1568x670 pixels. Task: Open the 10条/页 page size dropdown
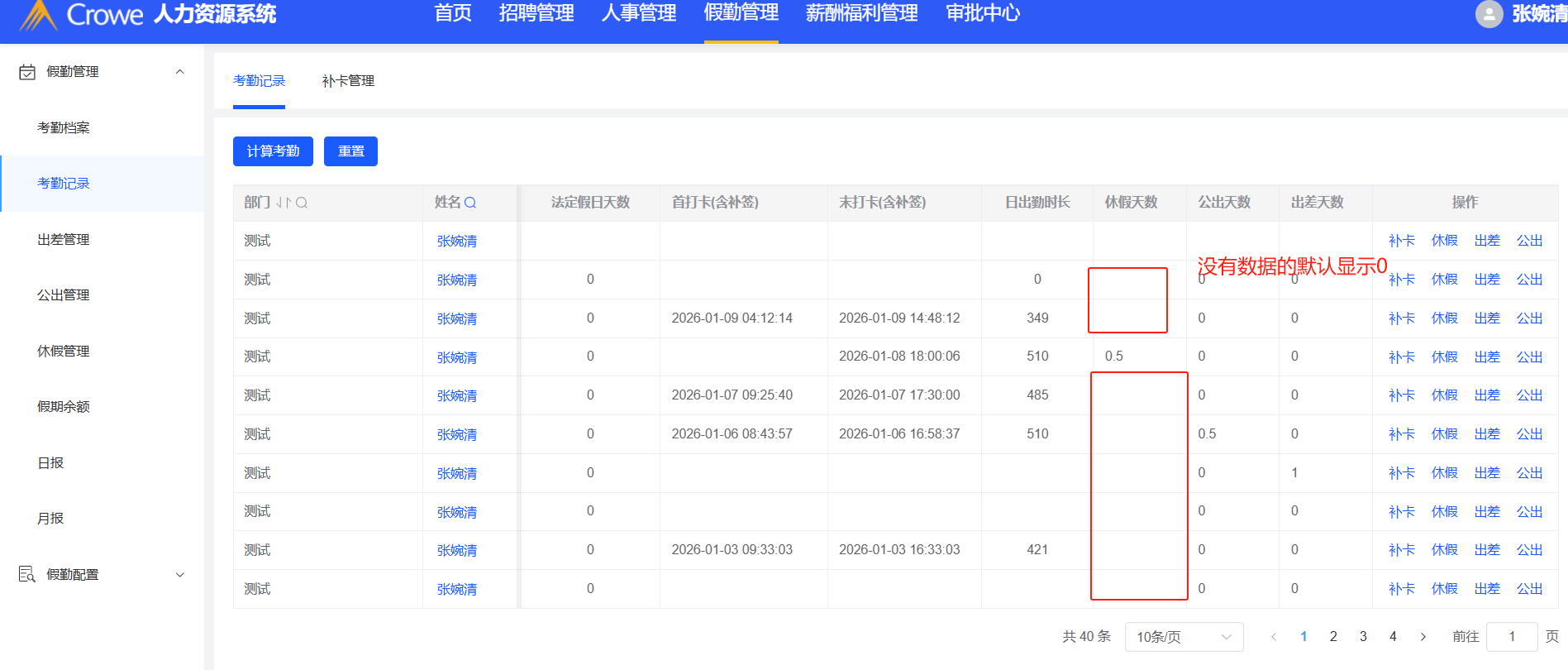coord(1184,637)
